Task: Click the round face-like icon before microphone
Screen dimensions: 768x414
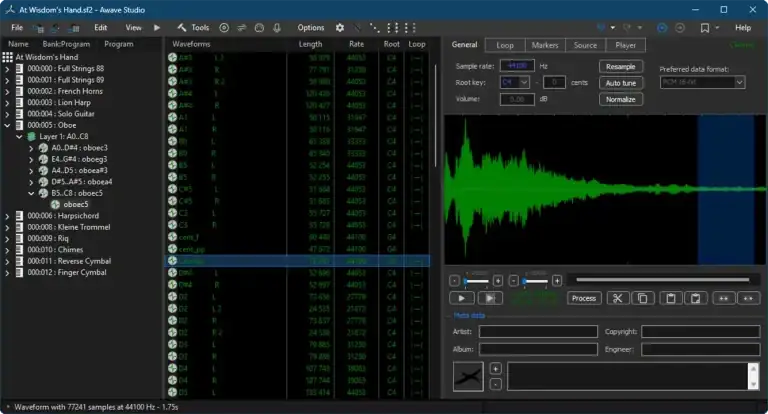Action: (259, 28)
